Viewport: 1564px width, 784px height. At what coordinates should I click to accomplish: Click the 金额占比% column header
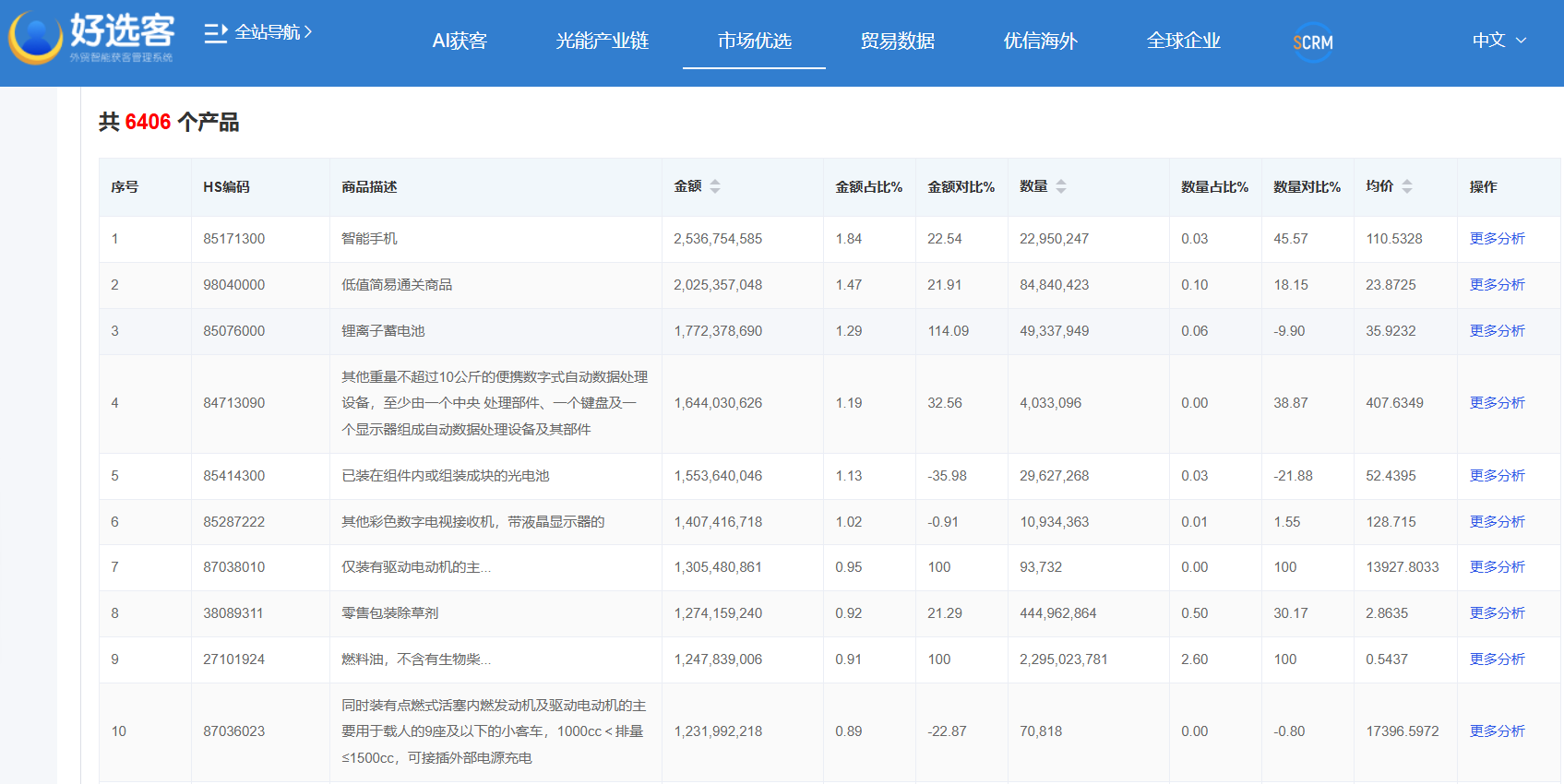click(869, 187)
